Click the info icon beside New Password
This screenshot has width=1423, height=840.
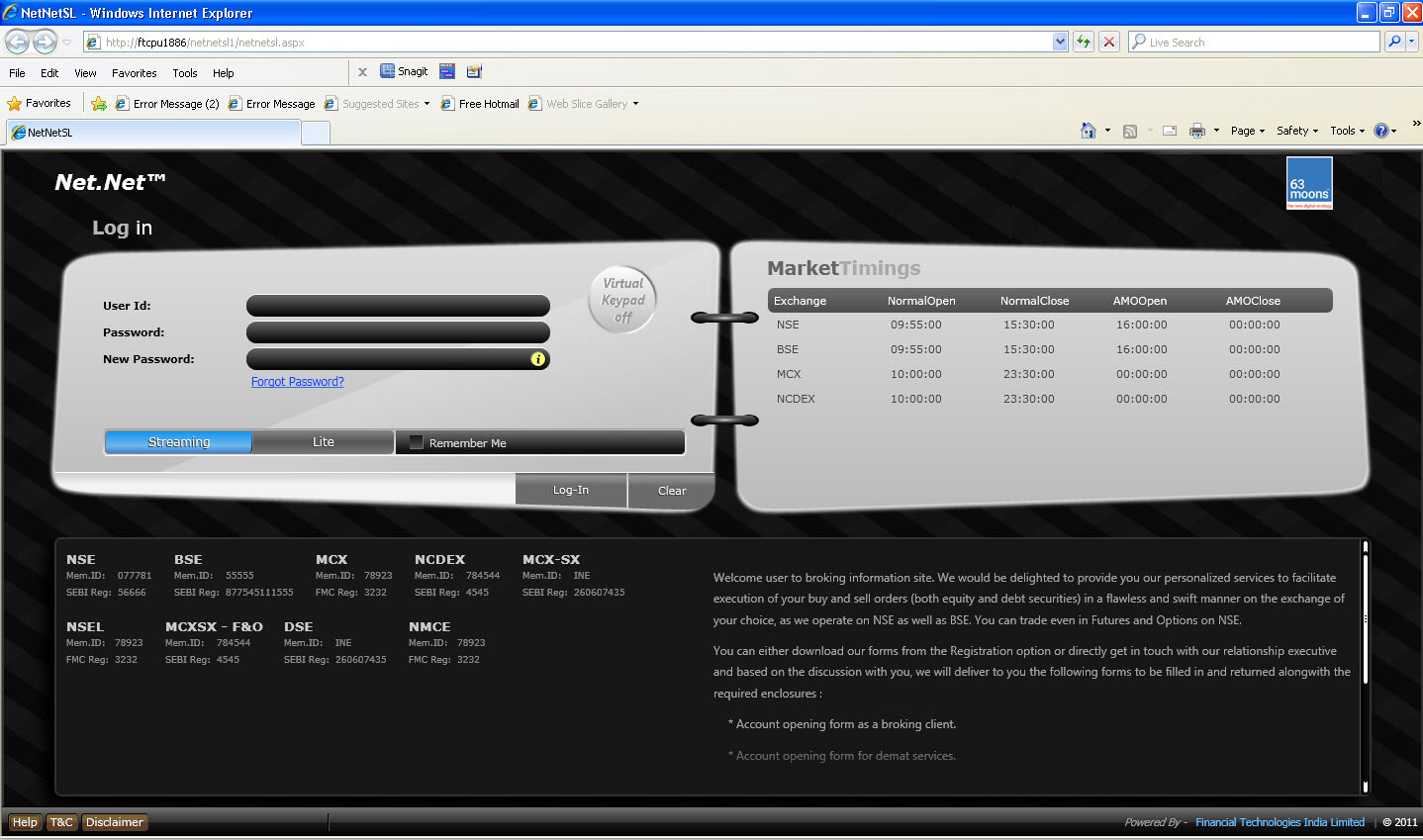coord(538,359)
